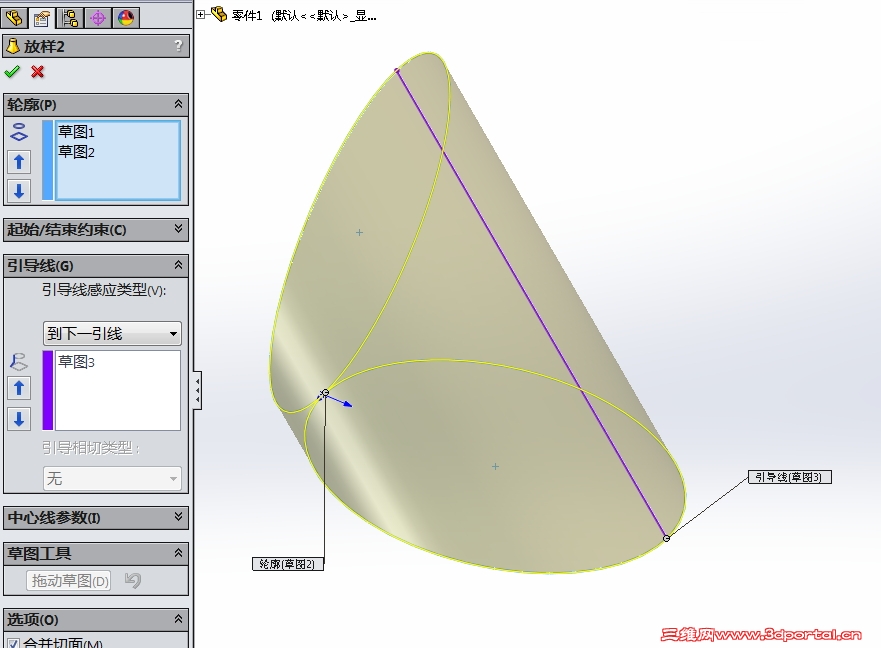Move profile up with arrow button

19,162
